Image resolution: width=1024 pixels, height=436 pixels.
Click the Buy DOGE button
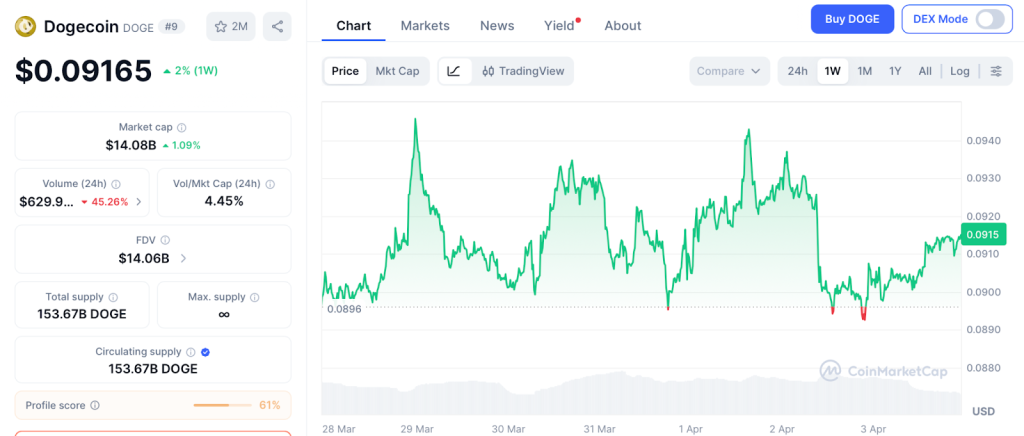(x=851, y=19)
